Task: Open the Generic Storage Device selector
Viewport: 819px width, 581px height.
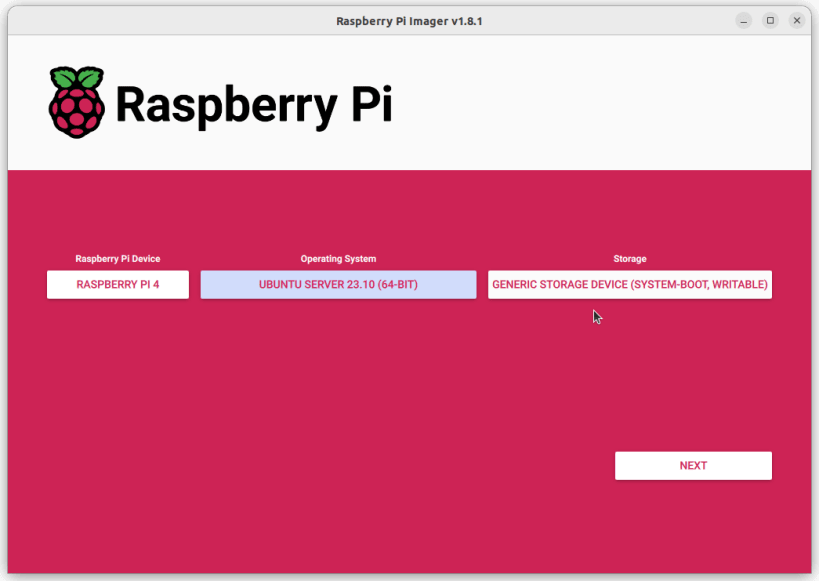Action: [629, 284]
